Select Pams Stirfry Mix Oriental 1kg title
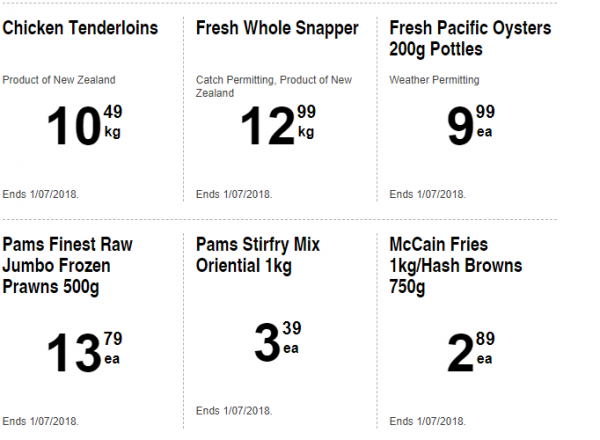600x440 pixels. point(258,255)
